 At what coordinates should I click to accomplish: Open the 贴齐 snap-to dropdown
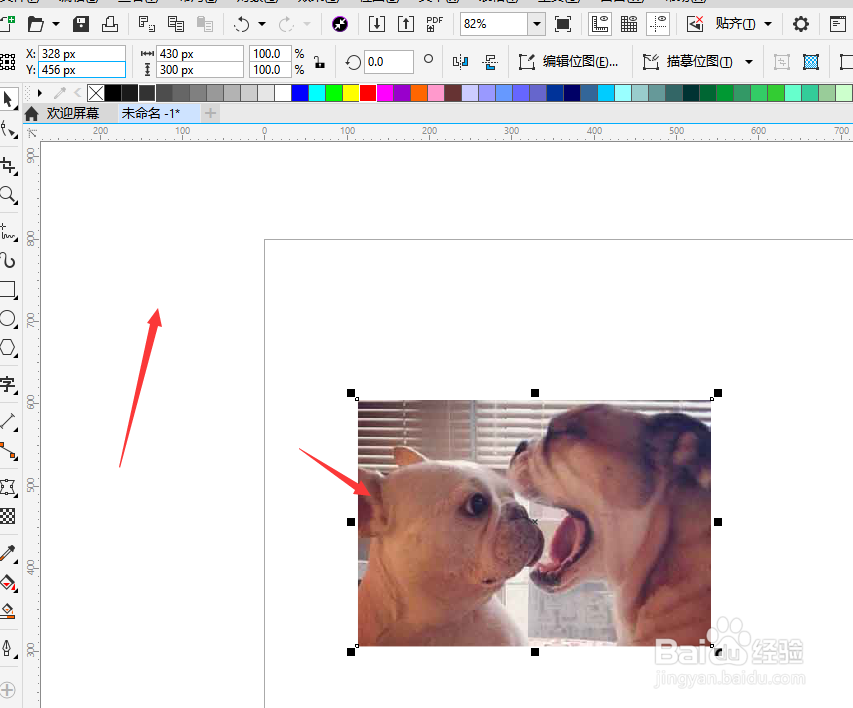pos(768,24)
